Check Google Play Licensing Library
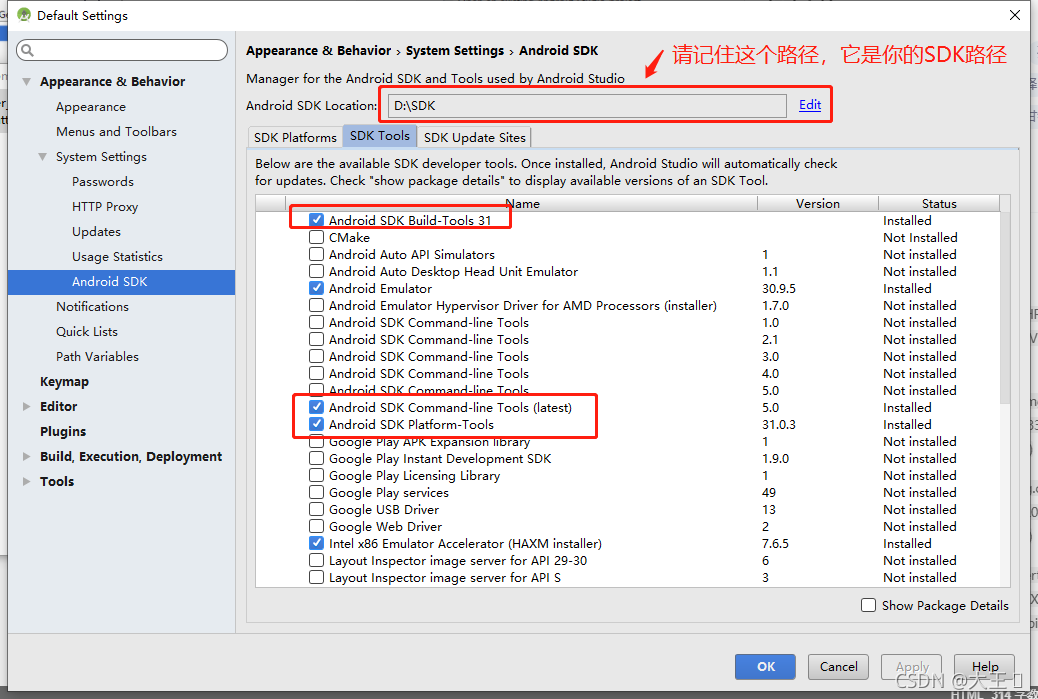The image size is (1038, 699). click(x=316, y=475)
